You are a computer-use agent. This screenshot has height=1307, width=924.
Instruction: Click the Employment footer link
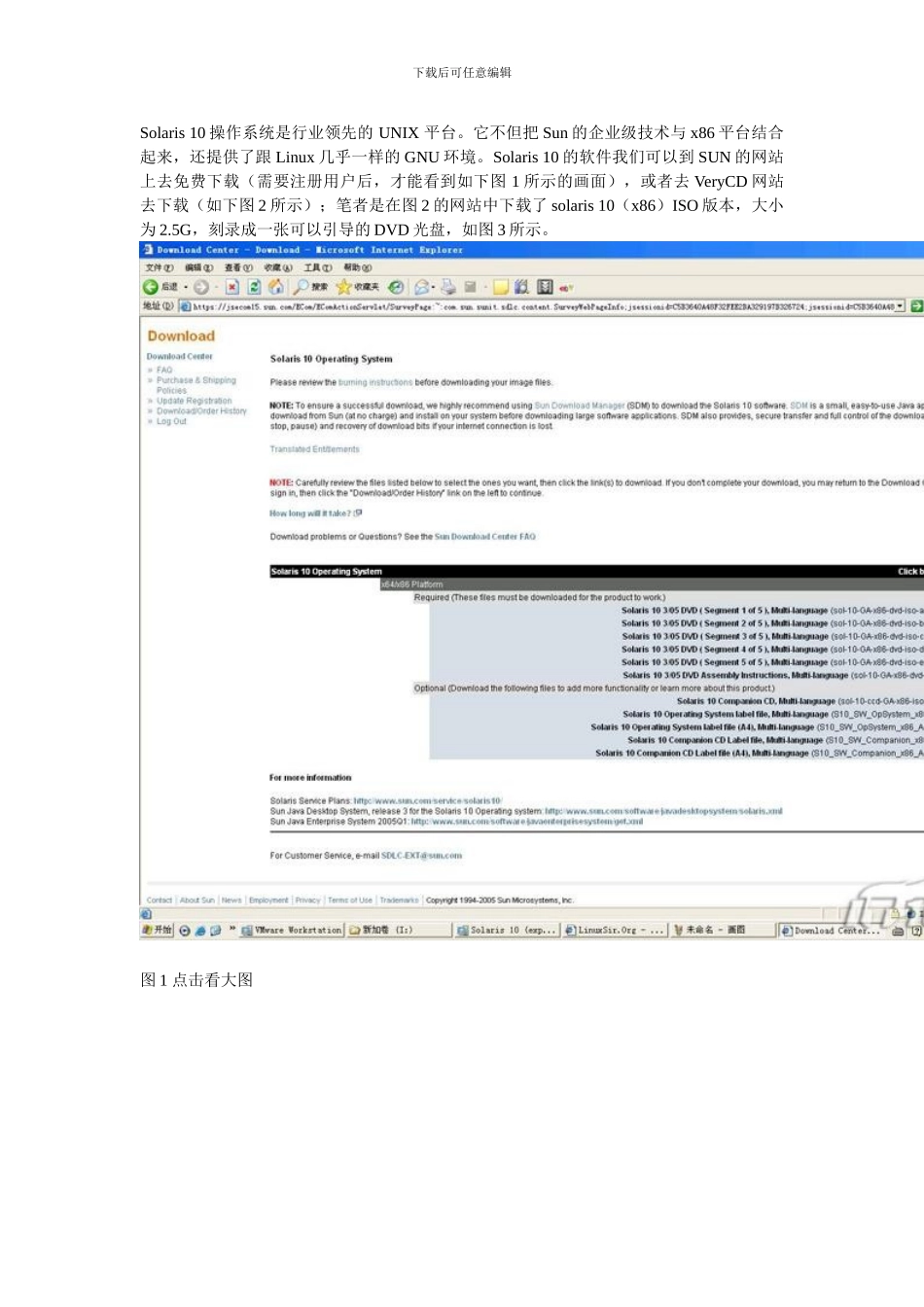[x=268, y=901]
